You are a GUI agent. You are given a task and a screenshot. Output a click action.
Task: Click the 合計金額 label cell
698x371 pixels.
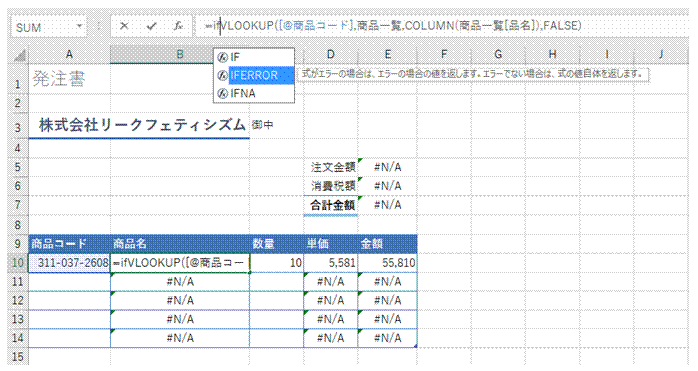point(331,205)
